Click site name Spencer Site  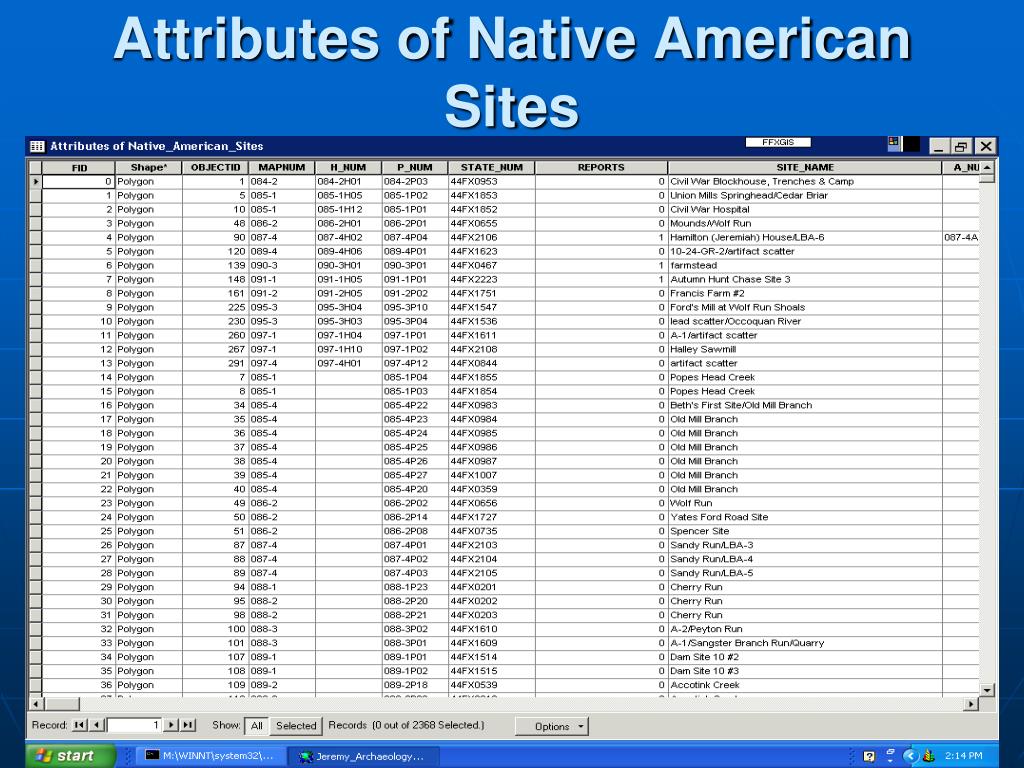pyautogui.click(x=699, y=531)
